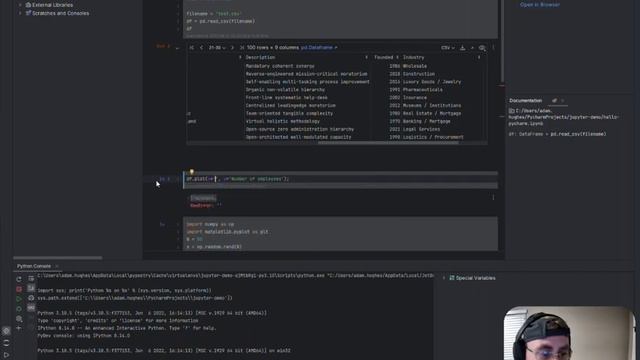Click the notebook editor vertical scrollbar

(x=502, y=41)
